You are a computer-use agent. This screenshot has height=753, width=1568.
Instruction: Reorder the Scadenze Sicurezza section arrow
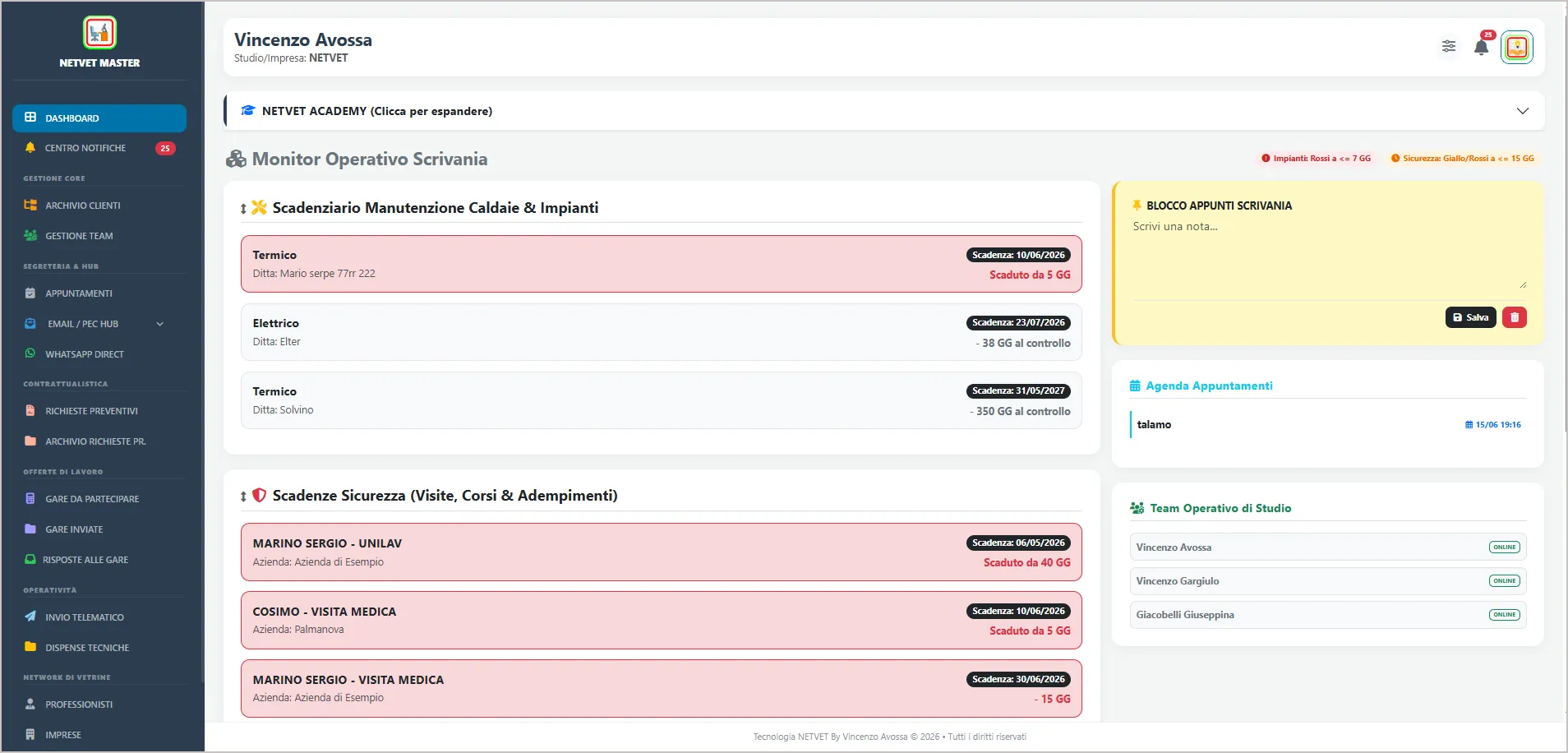click(243, 497)
